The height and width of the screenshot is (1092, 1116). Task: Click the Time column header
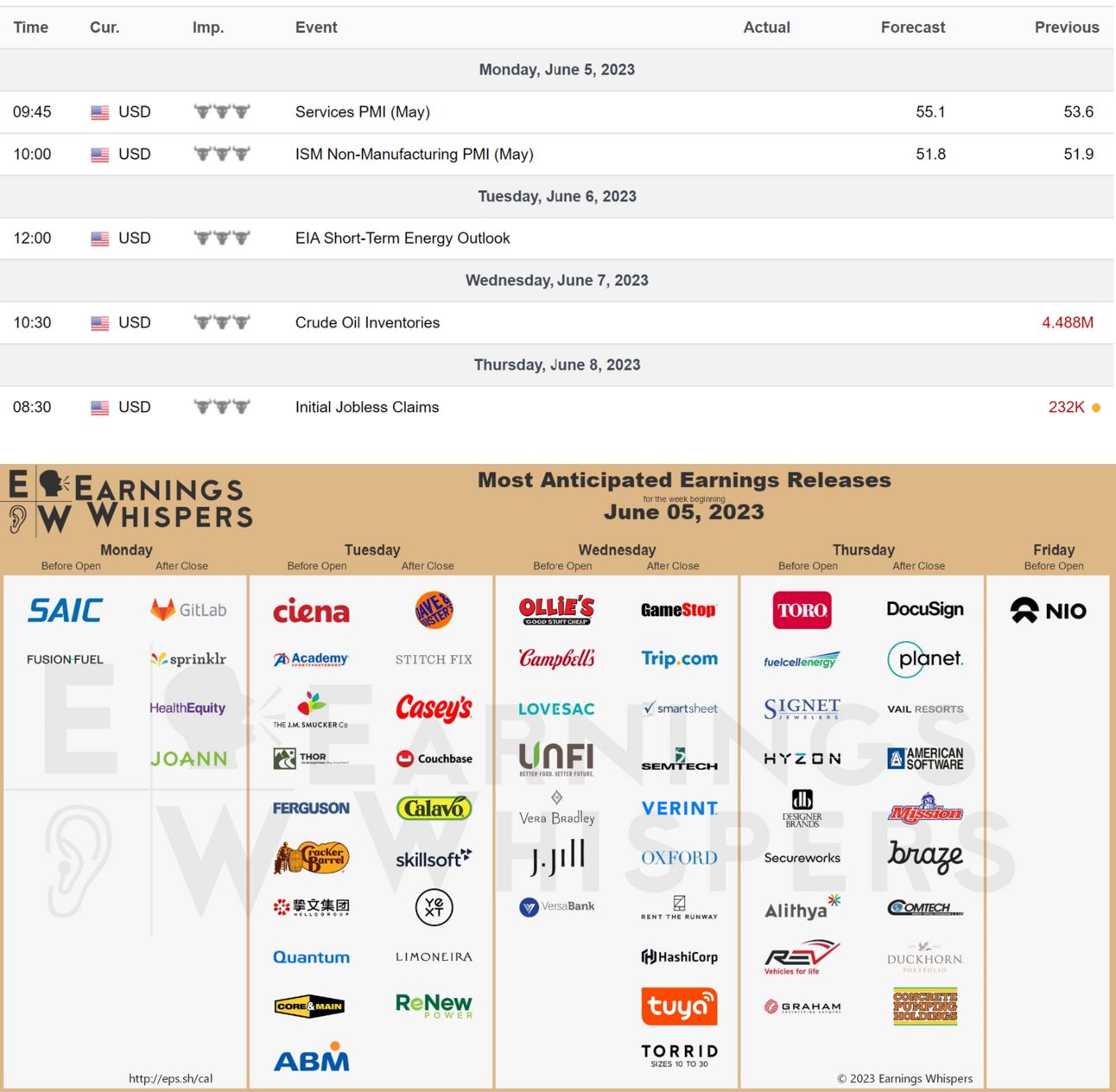[x=31, y=28]
